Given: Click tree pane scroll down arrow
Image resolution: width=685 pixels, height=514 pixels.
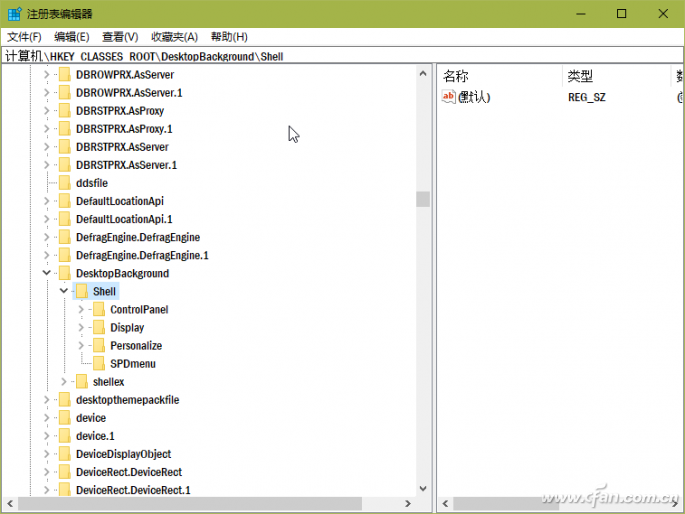Looking at the screenshot, I should 422,489.
